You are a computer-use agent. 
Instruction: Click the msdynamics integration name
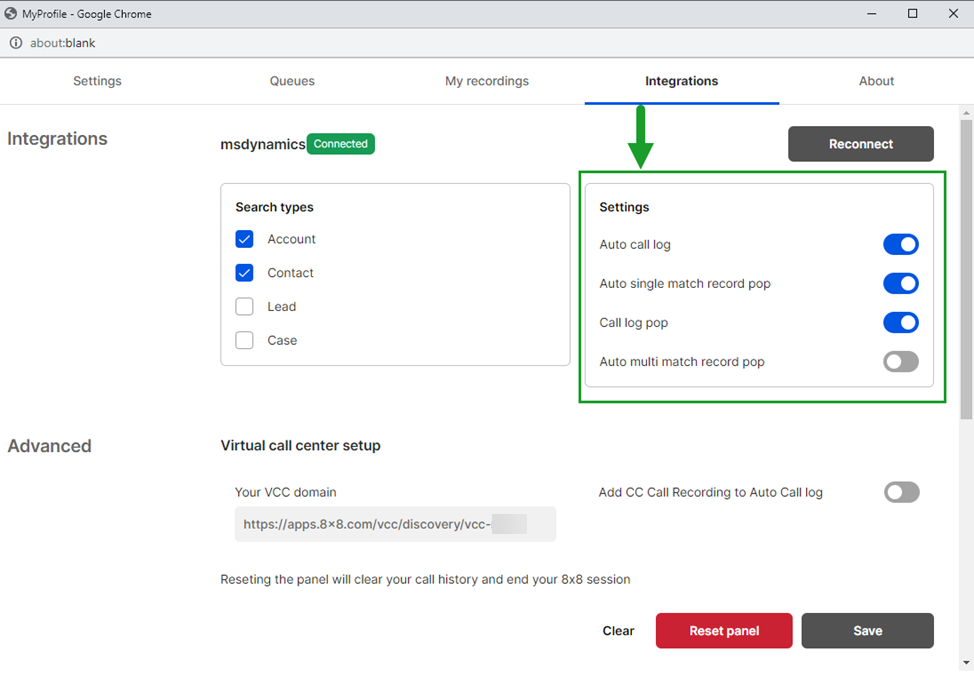tap(263, 144)
